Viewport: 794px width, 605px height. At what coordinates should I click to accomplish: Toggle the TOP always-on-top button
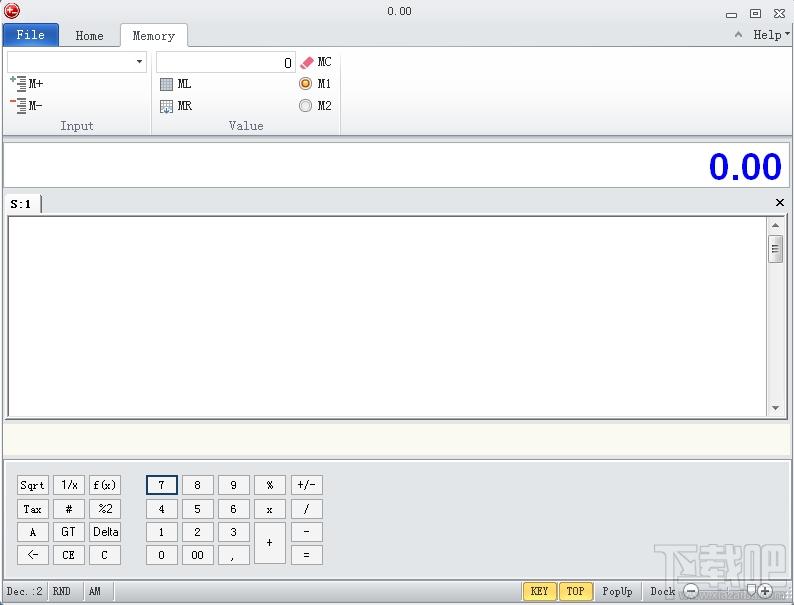(575, 591)
